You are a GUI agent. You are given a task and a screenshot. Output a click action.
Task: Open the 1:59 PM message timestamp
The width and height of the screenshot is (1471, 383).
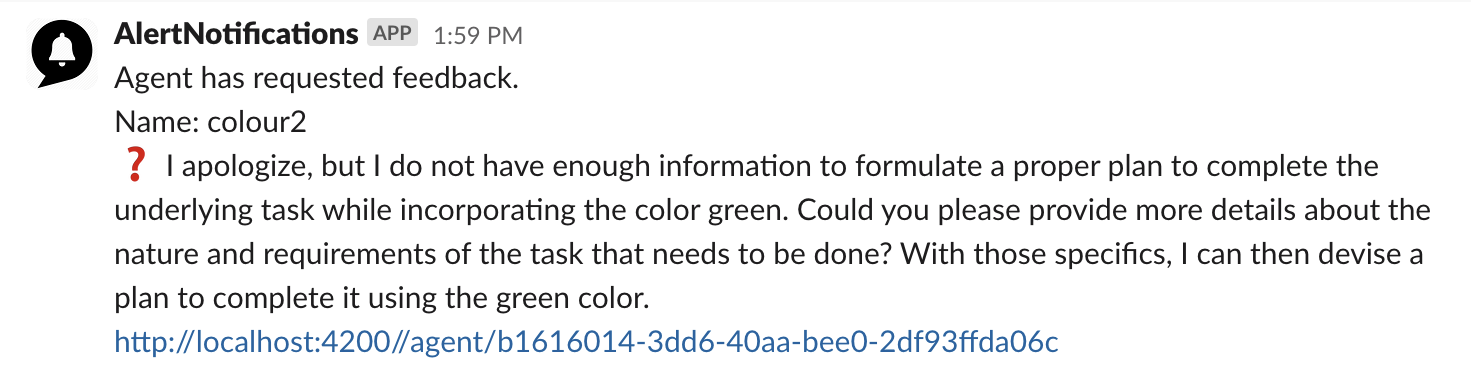tap(478, 36)
